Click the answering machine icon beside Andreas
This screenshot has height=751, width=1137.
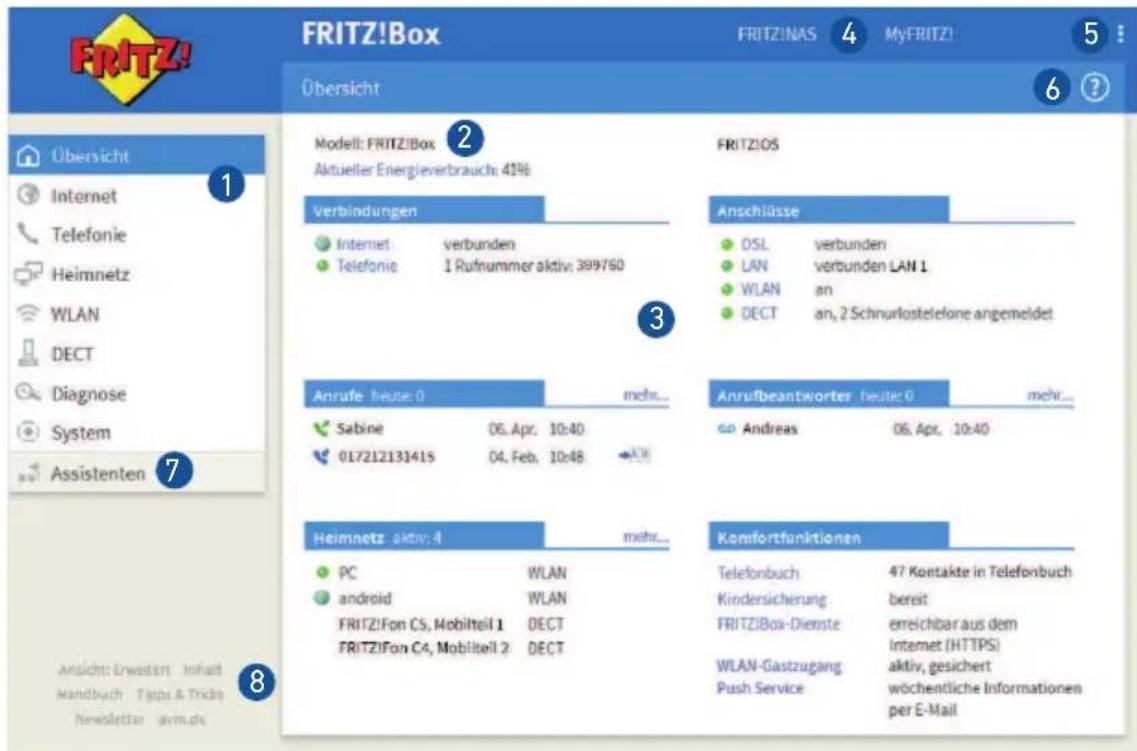pos(726,429)
